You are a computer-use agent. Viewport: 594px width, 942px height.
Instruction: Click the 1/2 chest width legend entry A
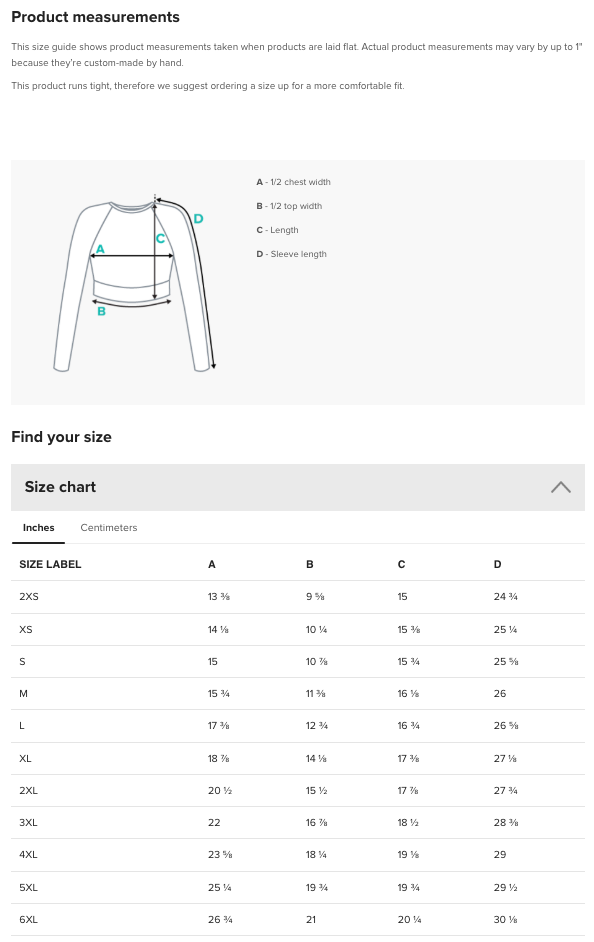(294, 182)
